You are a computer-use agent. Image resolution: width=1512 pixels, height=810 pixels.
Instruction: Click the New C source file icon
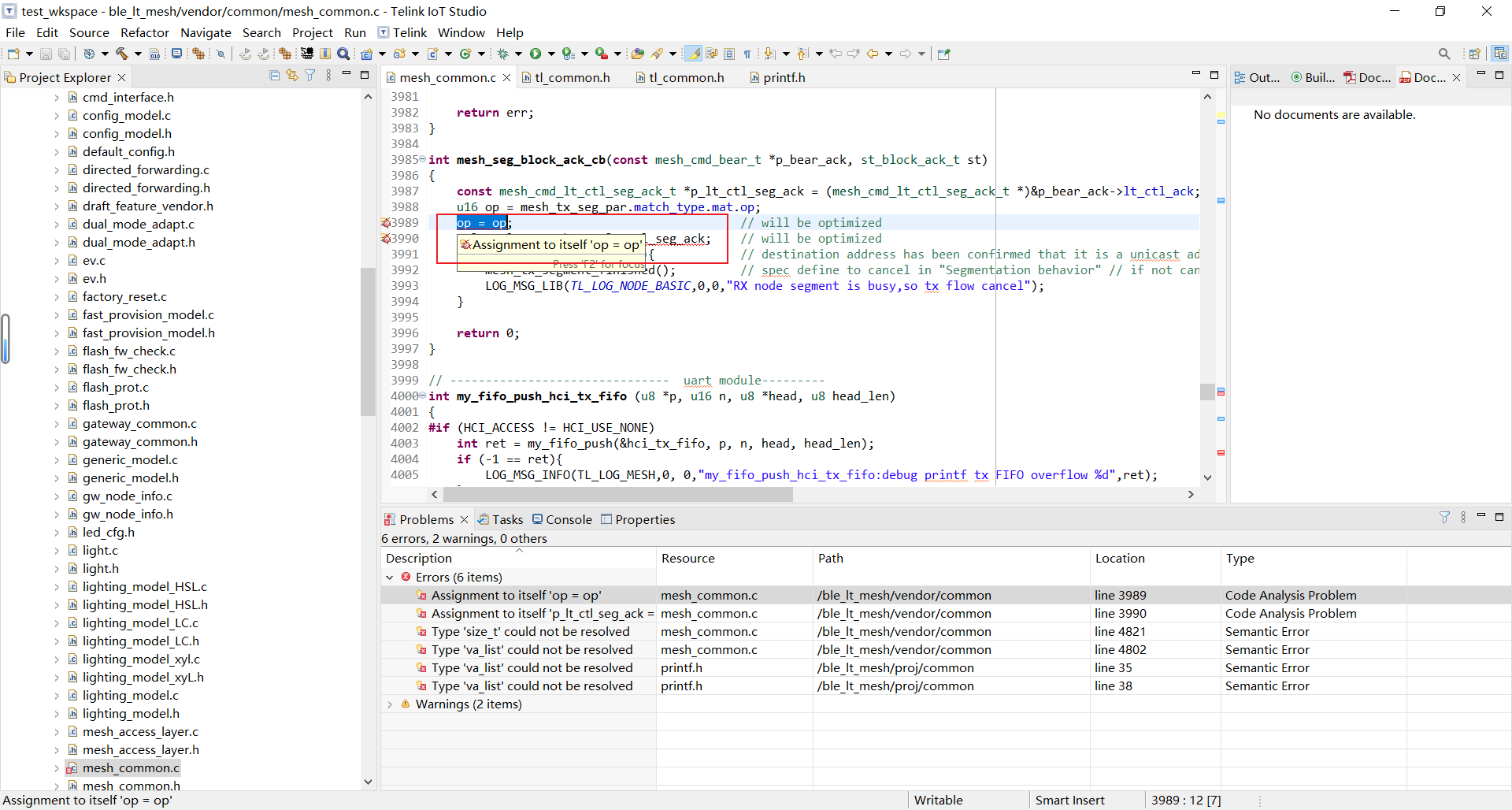pyautogui.click(x=432, y=54)
